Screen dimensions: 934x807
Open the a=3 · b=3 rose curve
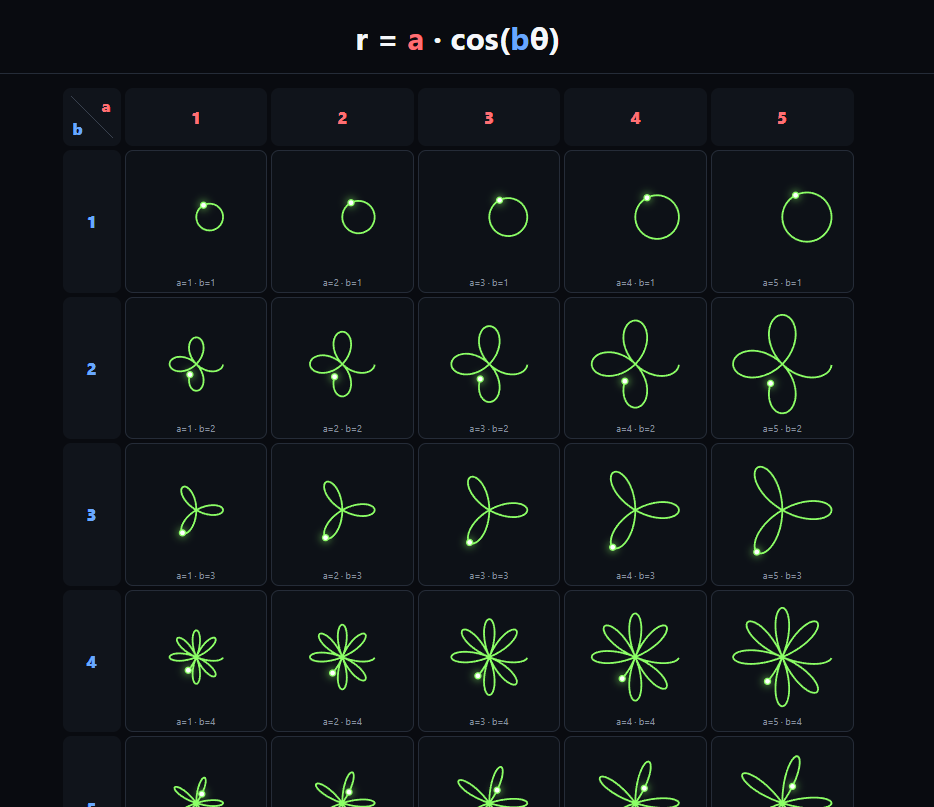coord(489,515)
